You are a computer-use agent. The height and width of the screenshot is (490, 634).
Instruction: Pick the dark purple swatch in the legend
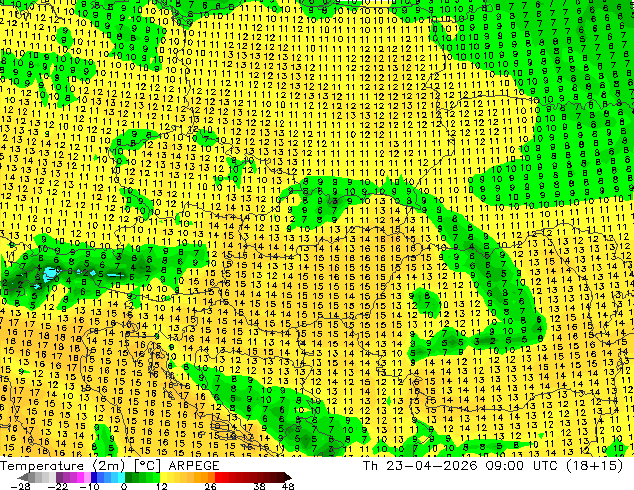59,477
